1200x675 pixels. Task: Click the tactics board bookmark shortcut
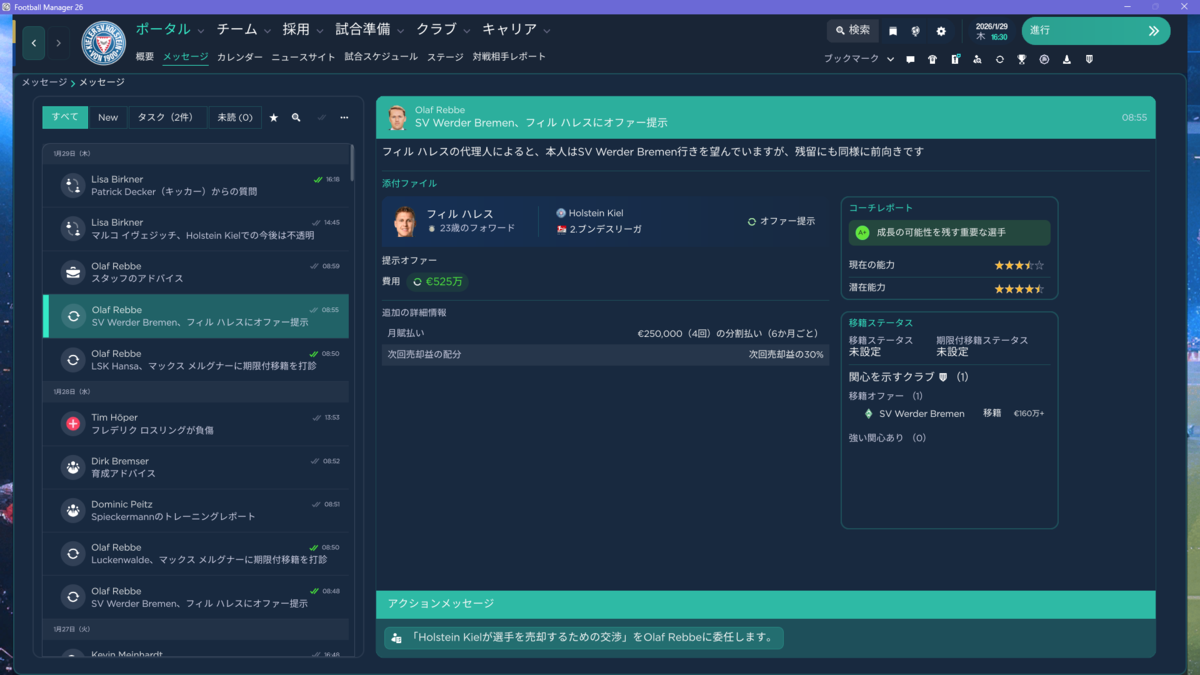(x=955, y=59)
